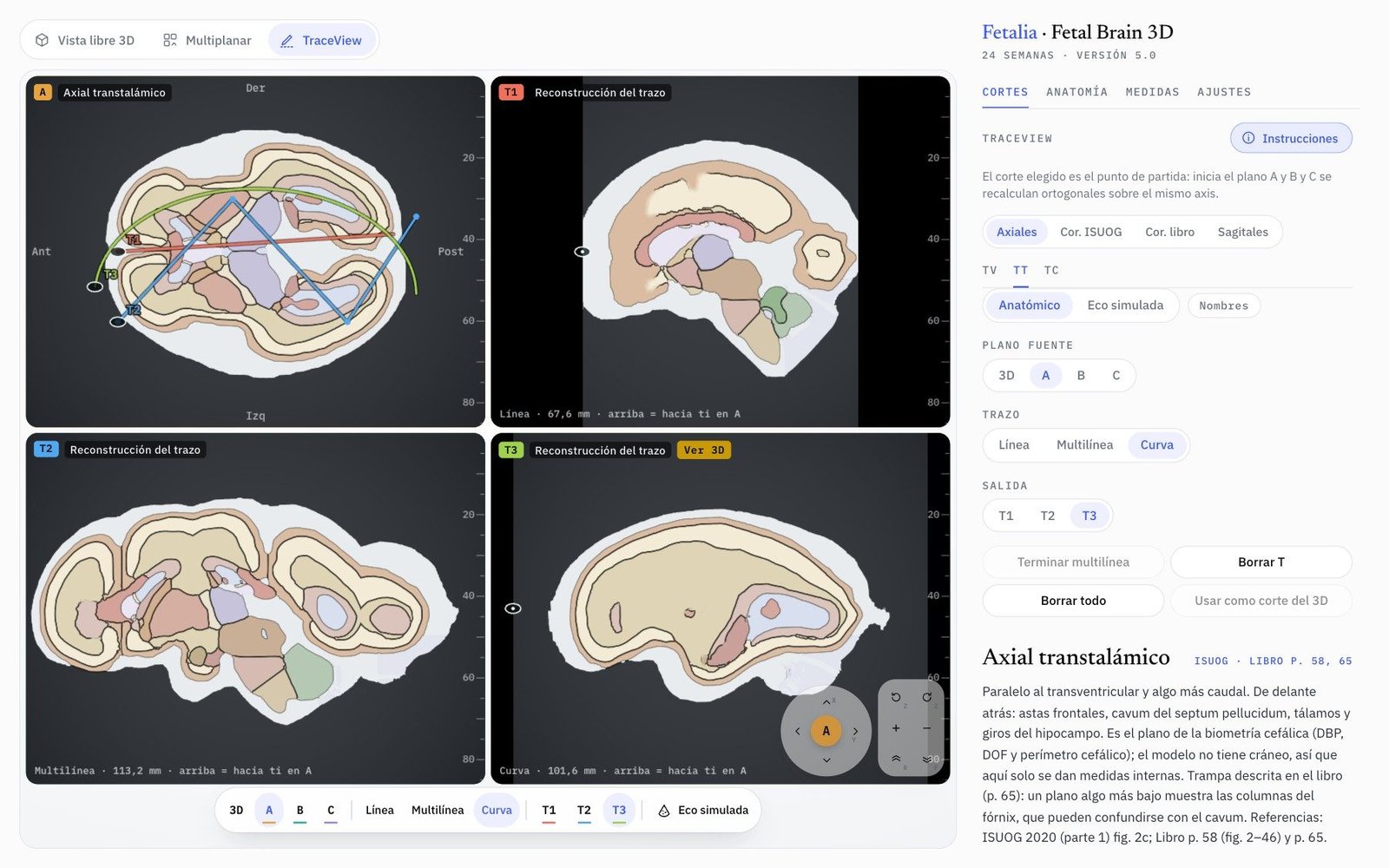Zoom in with the plus icon
Viewport: 1389px width, 868px height.
(896, 728)
